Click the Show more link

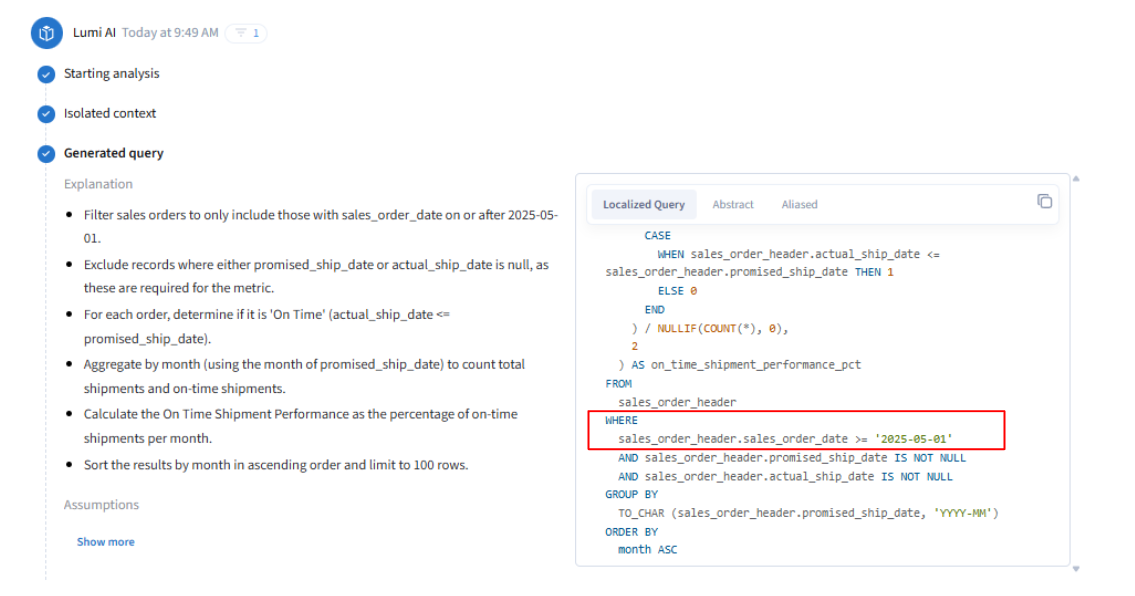pyautogui.click(x=105, y=542)
